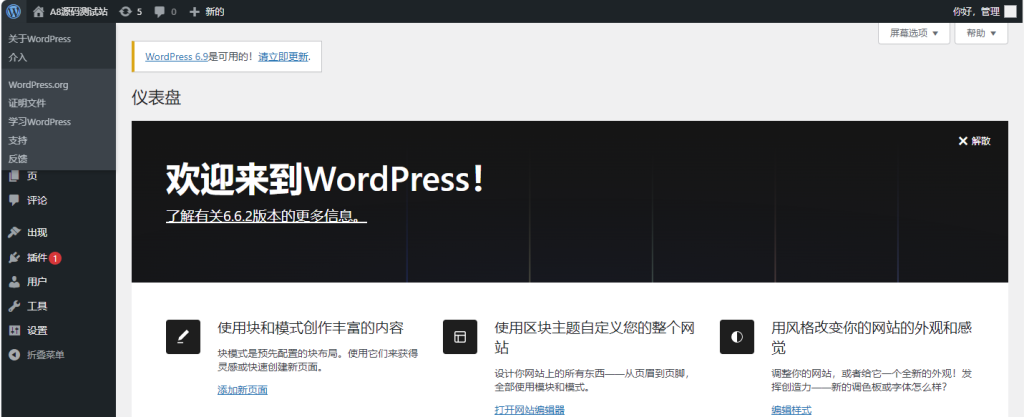Click the 打开网站编辑器 link
The width and height of the screenshot is (1024, 417).
530,410
